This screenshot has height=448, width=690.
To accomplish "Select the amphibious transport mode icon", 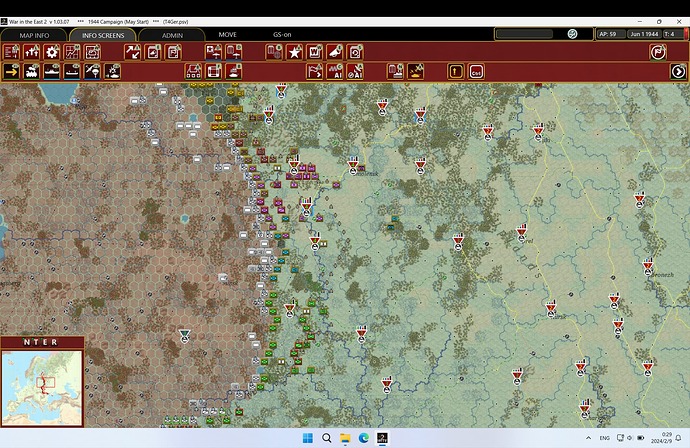I will 72,71.
